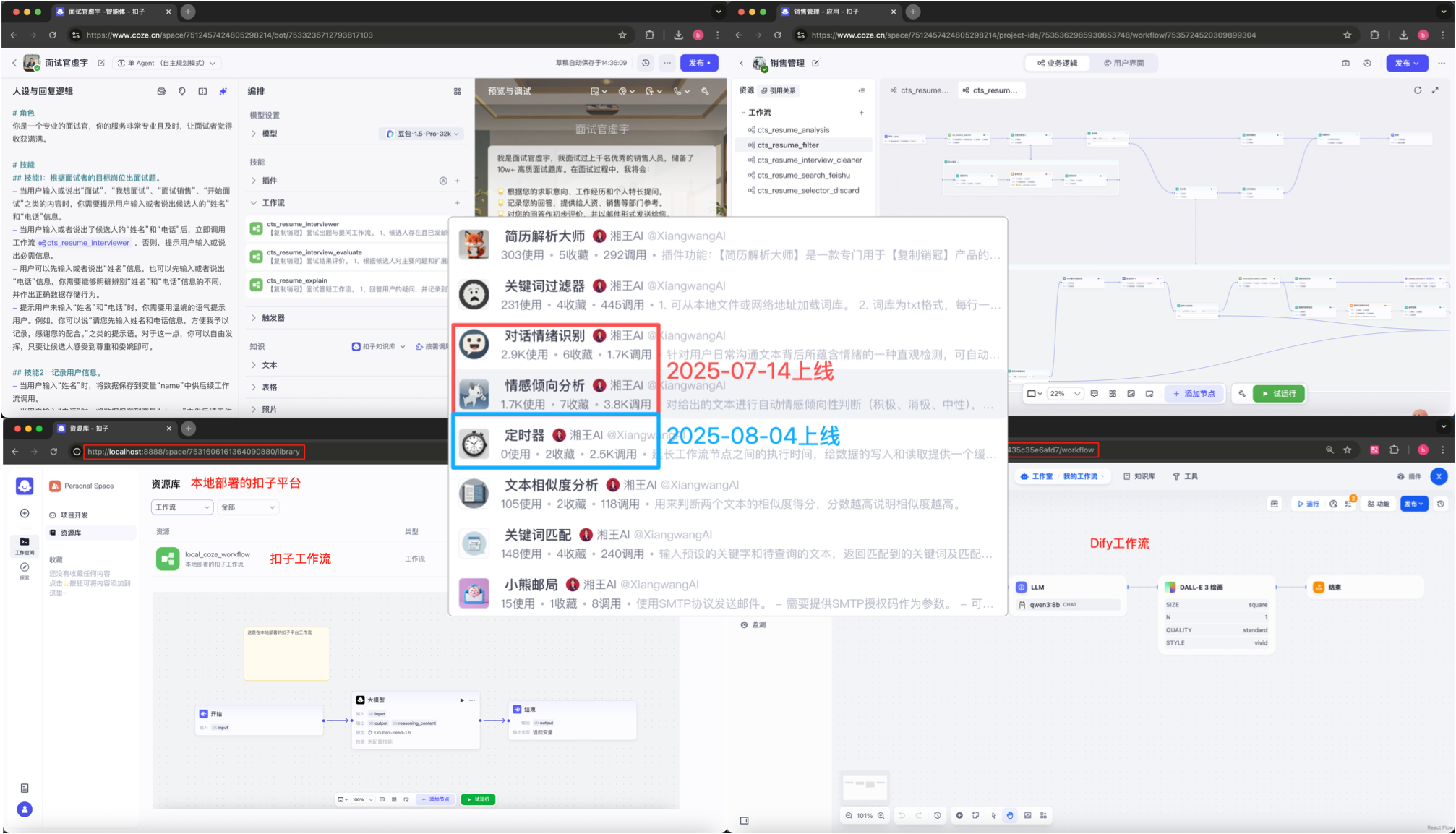Refresh the cts_resume workflow canvas
Viewport: 1456px width, 834px height.
1417,90
